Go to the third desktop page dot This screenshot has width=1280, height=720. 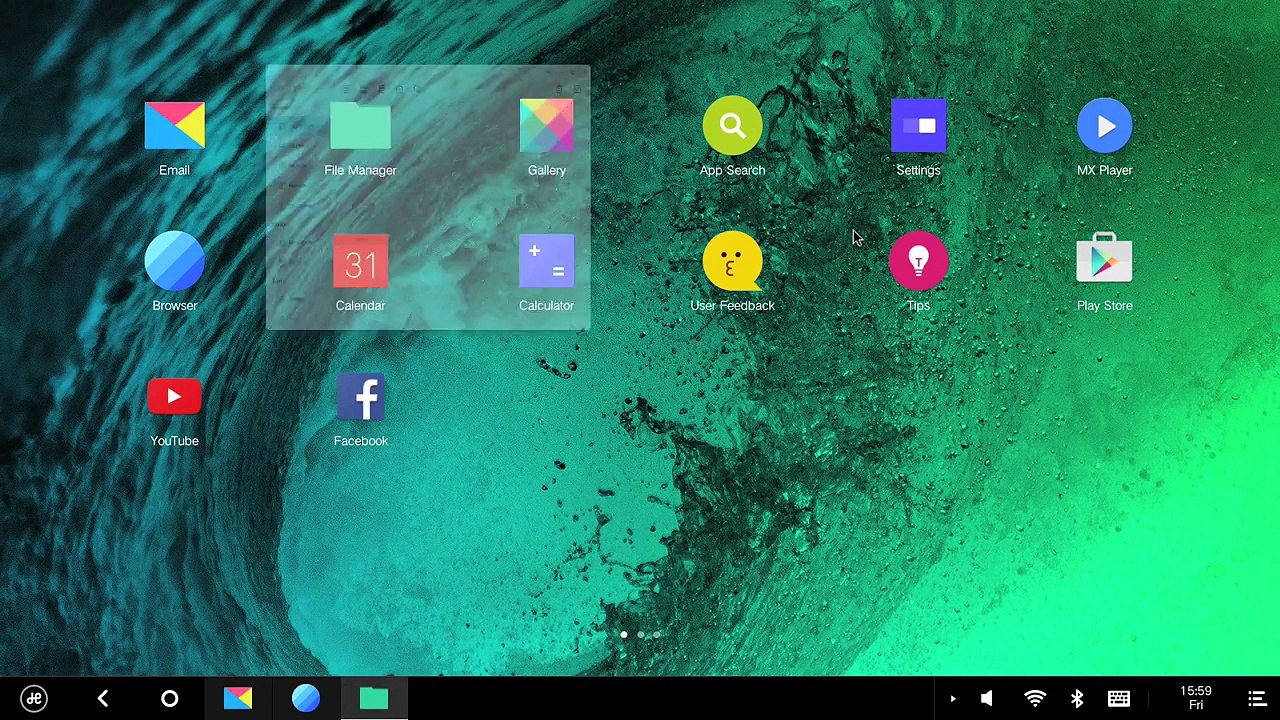656,635
